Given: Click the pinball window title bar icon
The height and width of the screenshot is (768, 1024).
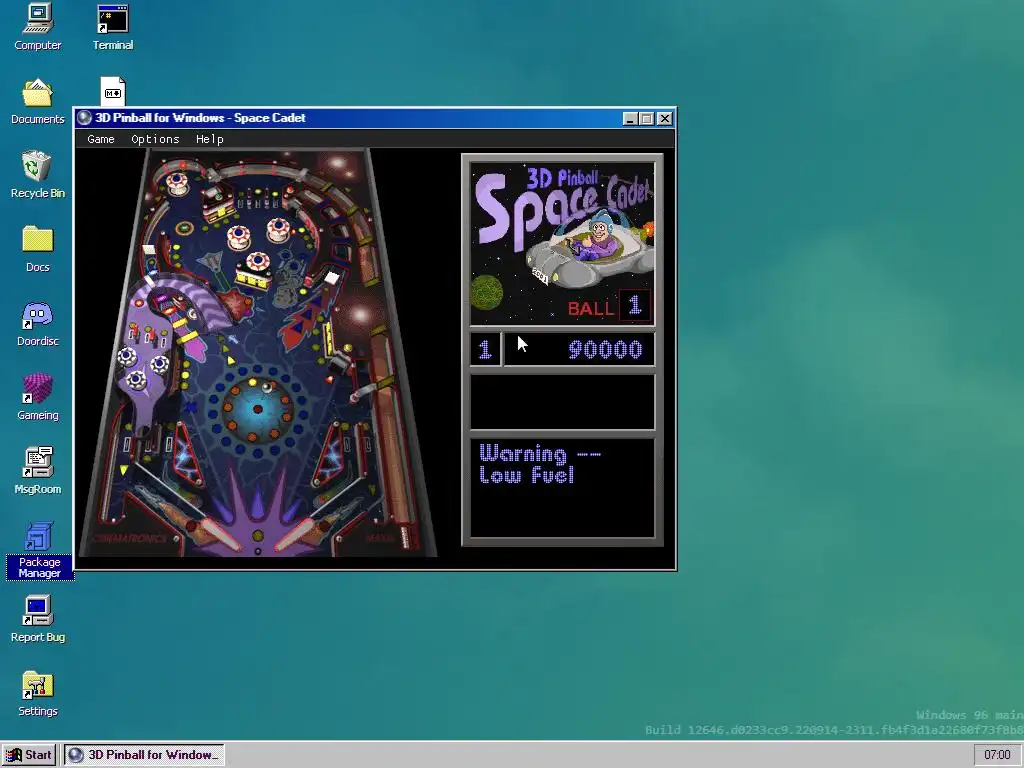Looking at the screenshot, I should click(x=84, y=118).
